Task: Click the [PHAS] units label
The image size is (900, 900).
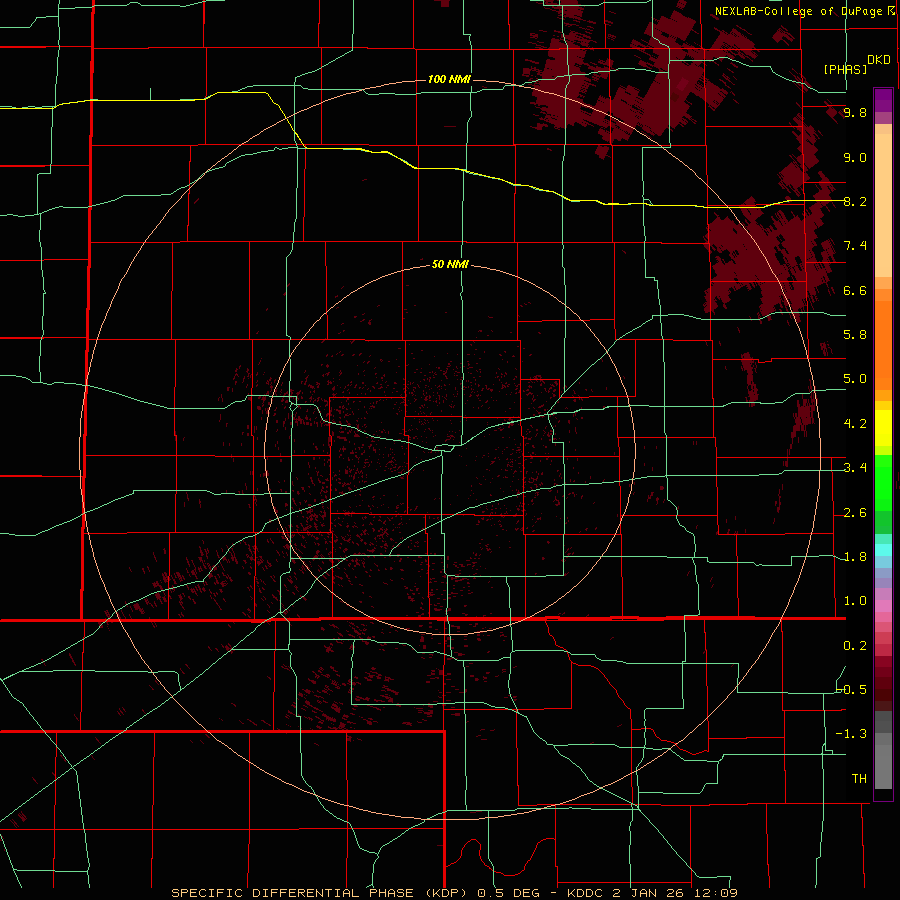Action: (x=845, y=70)
